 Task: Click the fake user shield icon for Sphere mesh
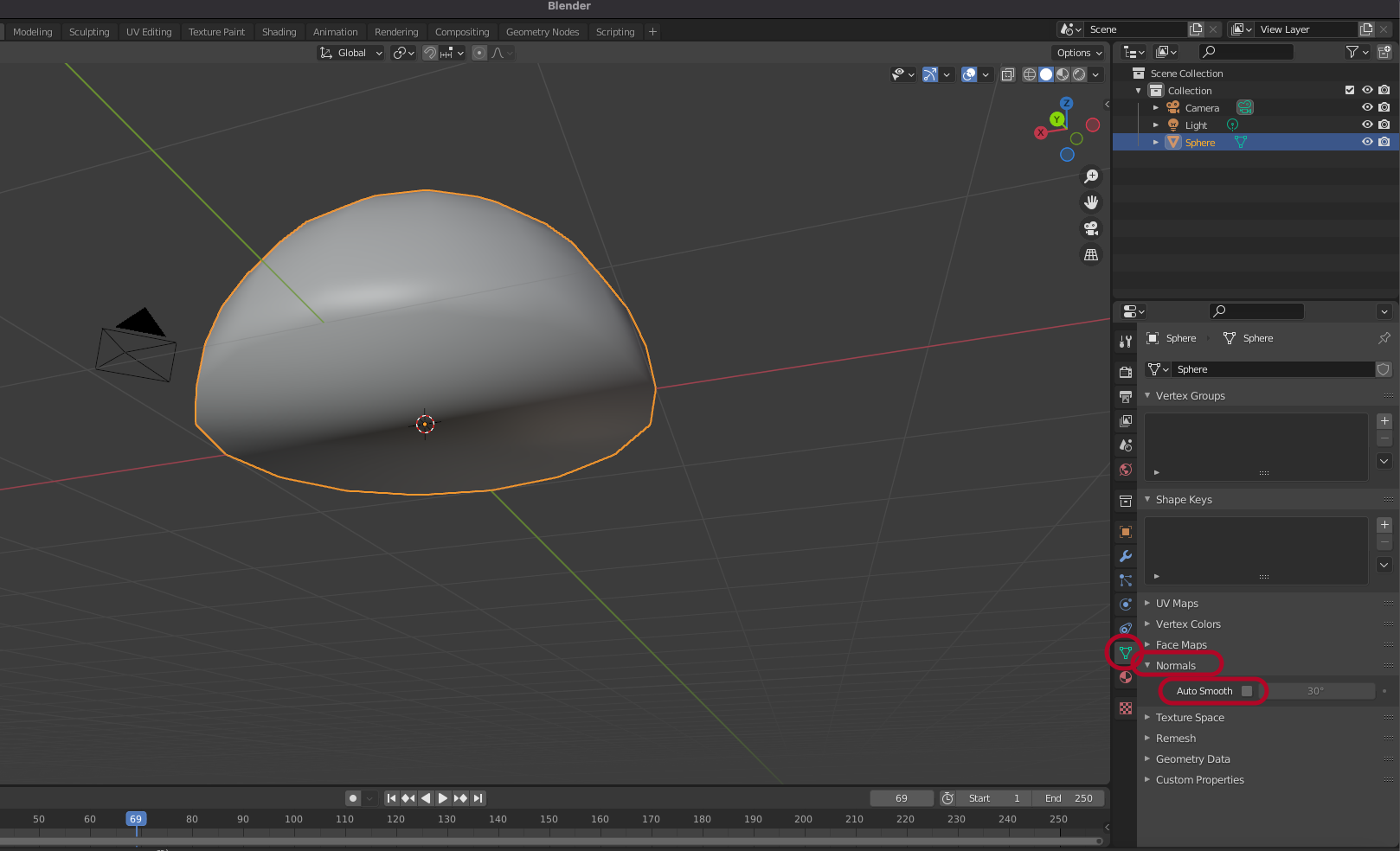point(1384,369)
